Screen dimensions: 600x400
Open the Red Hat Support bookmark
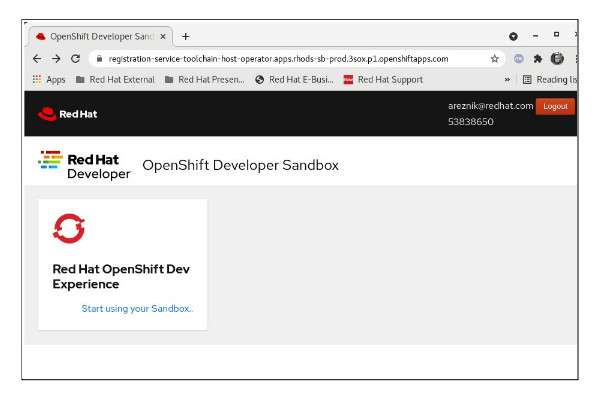tap(383, 80)
